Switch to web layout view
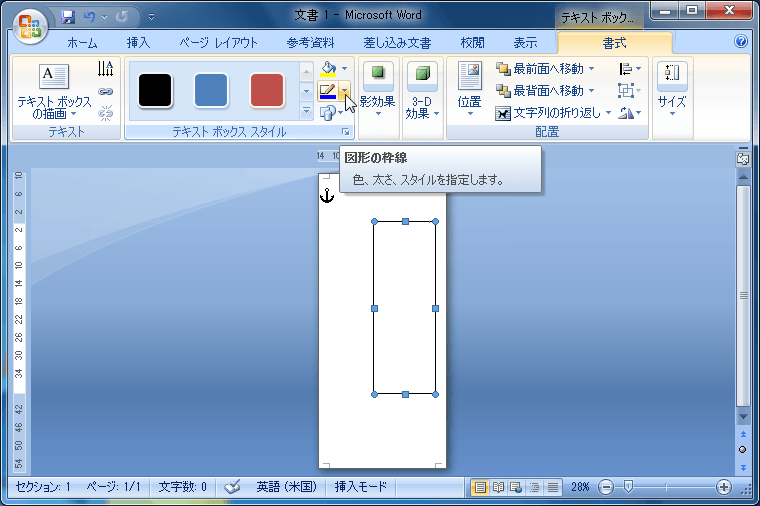The height and width of the screenshot is (506, 760). point(516,487)
